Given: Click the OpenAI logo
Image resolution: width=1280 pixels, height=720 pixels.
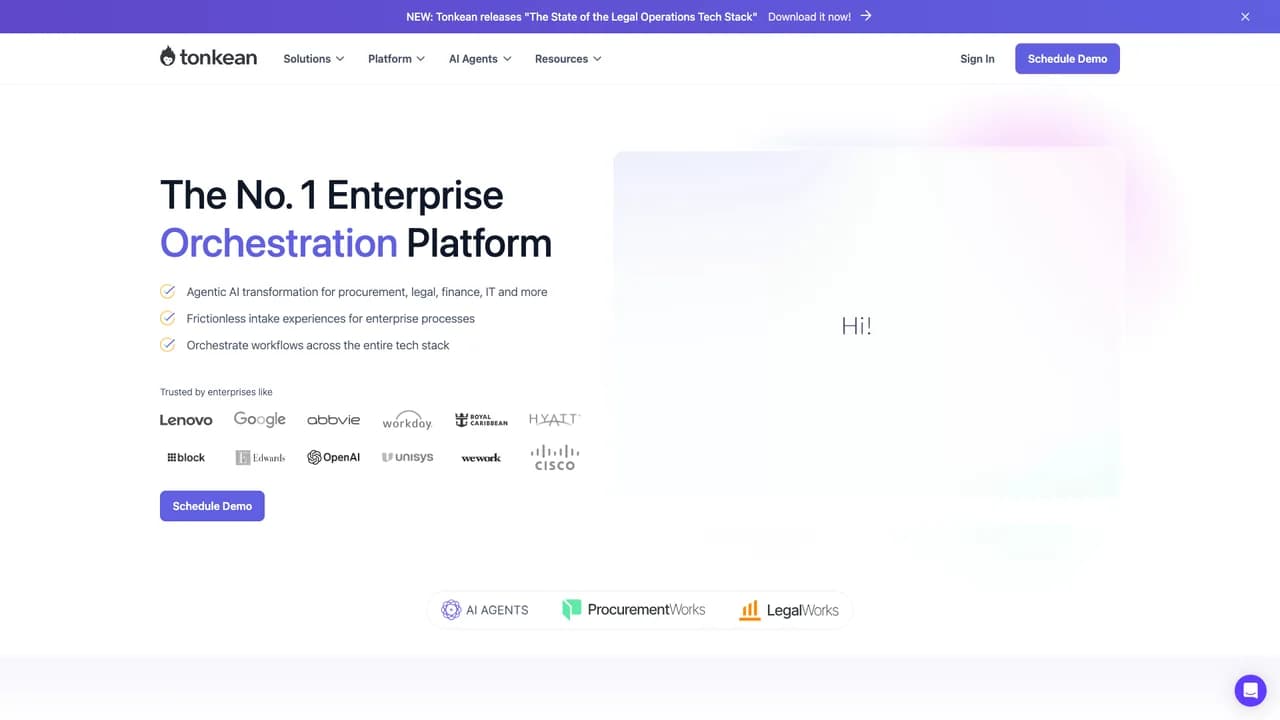Looking at the screenshot, I should pos(333,457).
